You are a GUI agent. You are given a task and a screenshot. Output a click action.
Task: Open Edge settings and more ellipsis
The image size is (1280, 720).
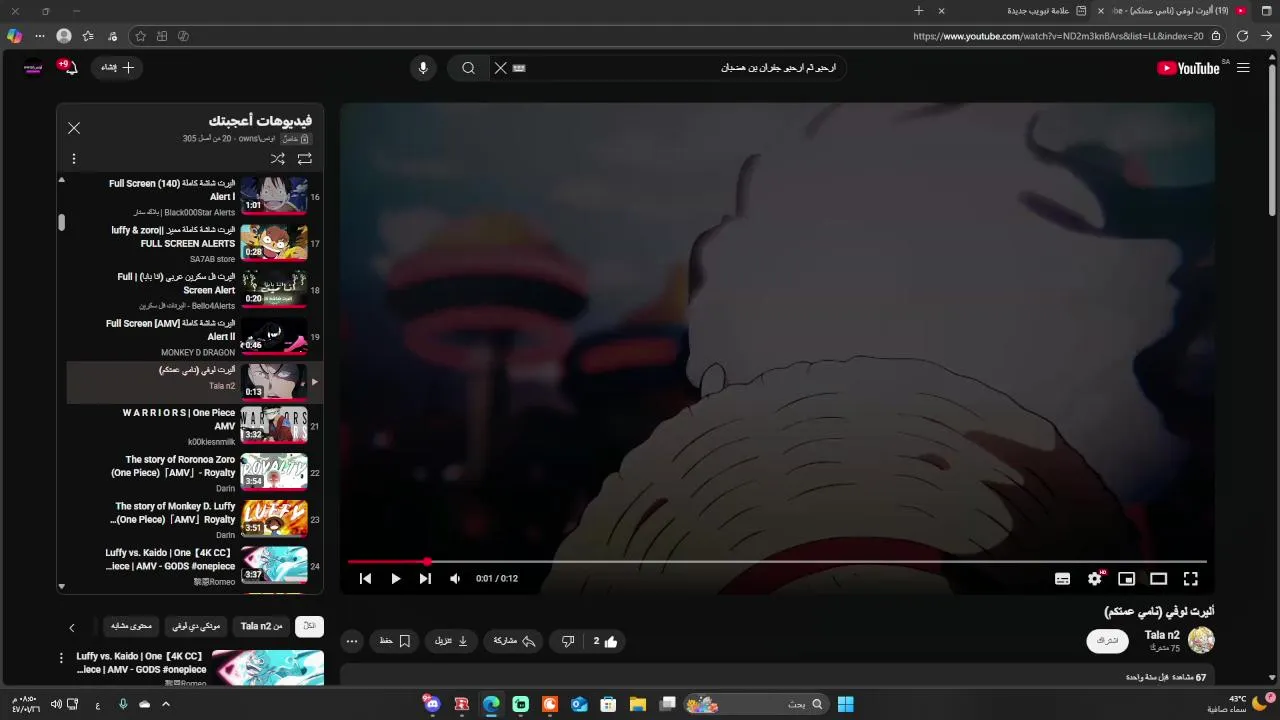pyautogui.click(x=40, y=36)
